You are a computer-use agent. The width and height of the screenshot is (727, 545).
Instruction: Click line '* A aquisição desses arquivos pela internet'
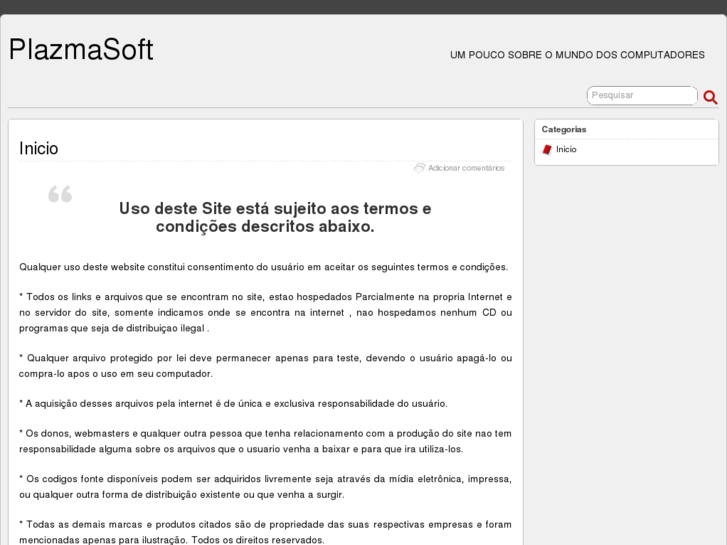point(233,404)
